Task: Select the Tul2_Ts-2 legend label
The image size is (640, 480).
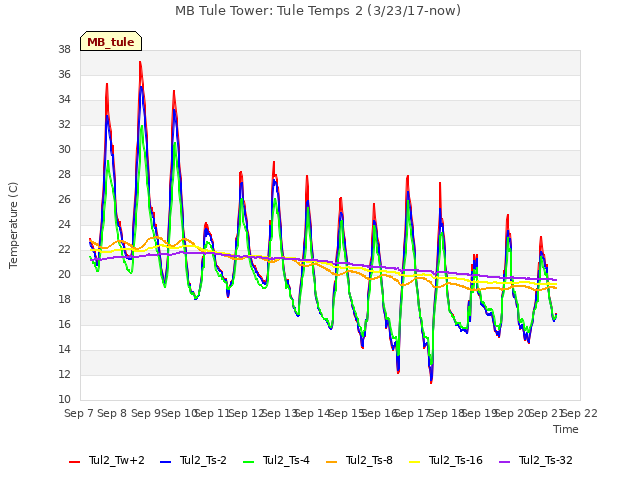Action: (203, 460)
